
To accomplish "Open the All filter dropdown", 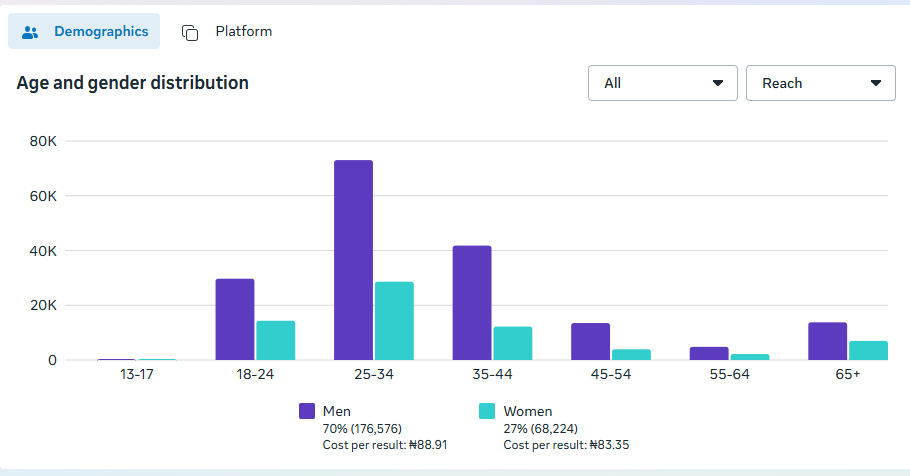I will pos(663,83).
